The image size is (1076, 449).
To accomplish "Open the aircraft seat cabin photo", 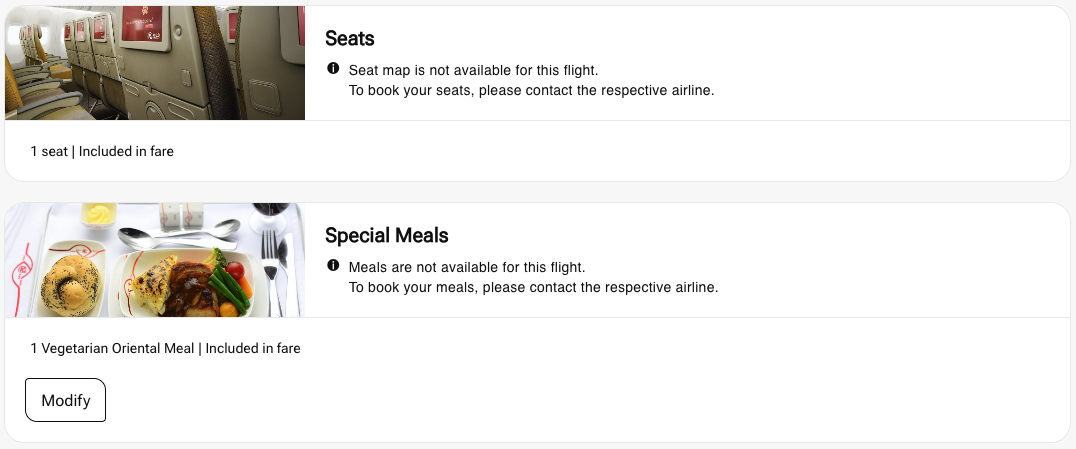I will (155, 63).
